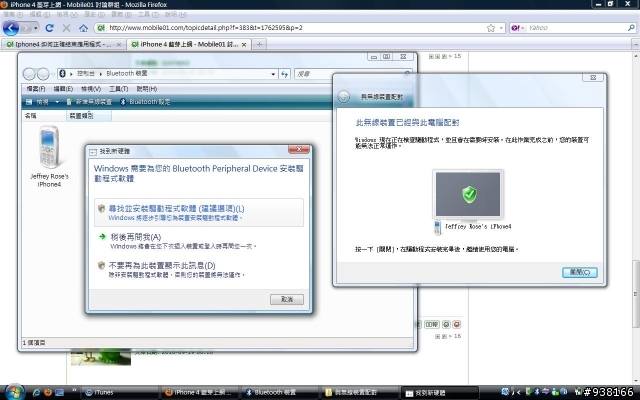
Task: Switch to iTunes taskbar button
Action: (x=119, y=392)
